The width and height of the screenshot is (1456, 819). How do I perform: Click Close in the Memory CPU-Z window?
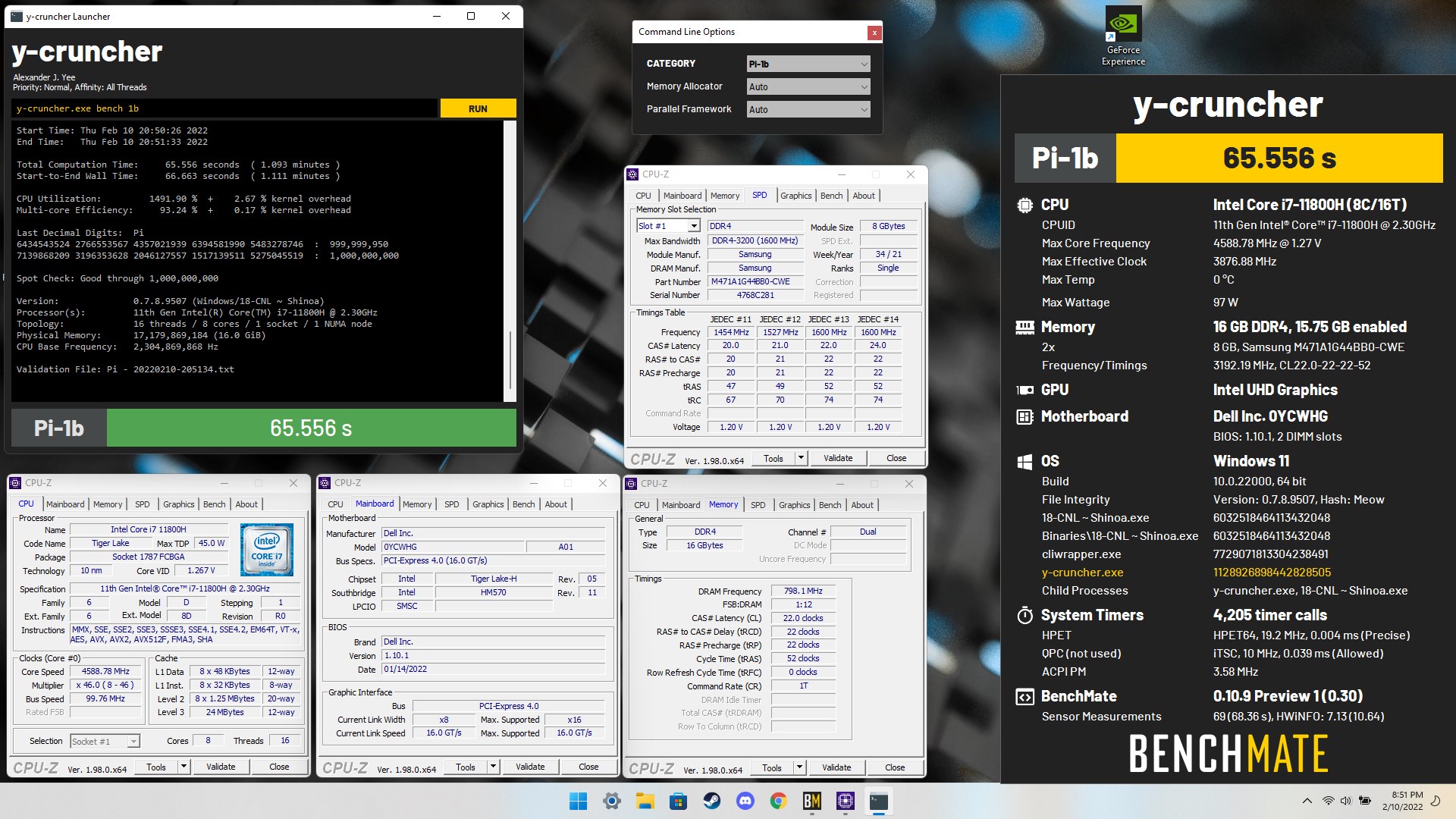[x=895, y=767]
